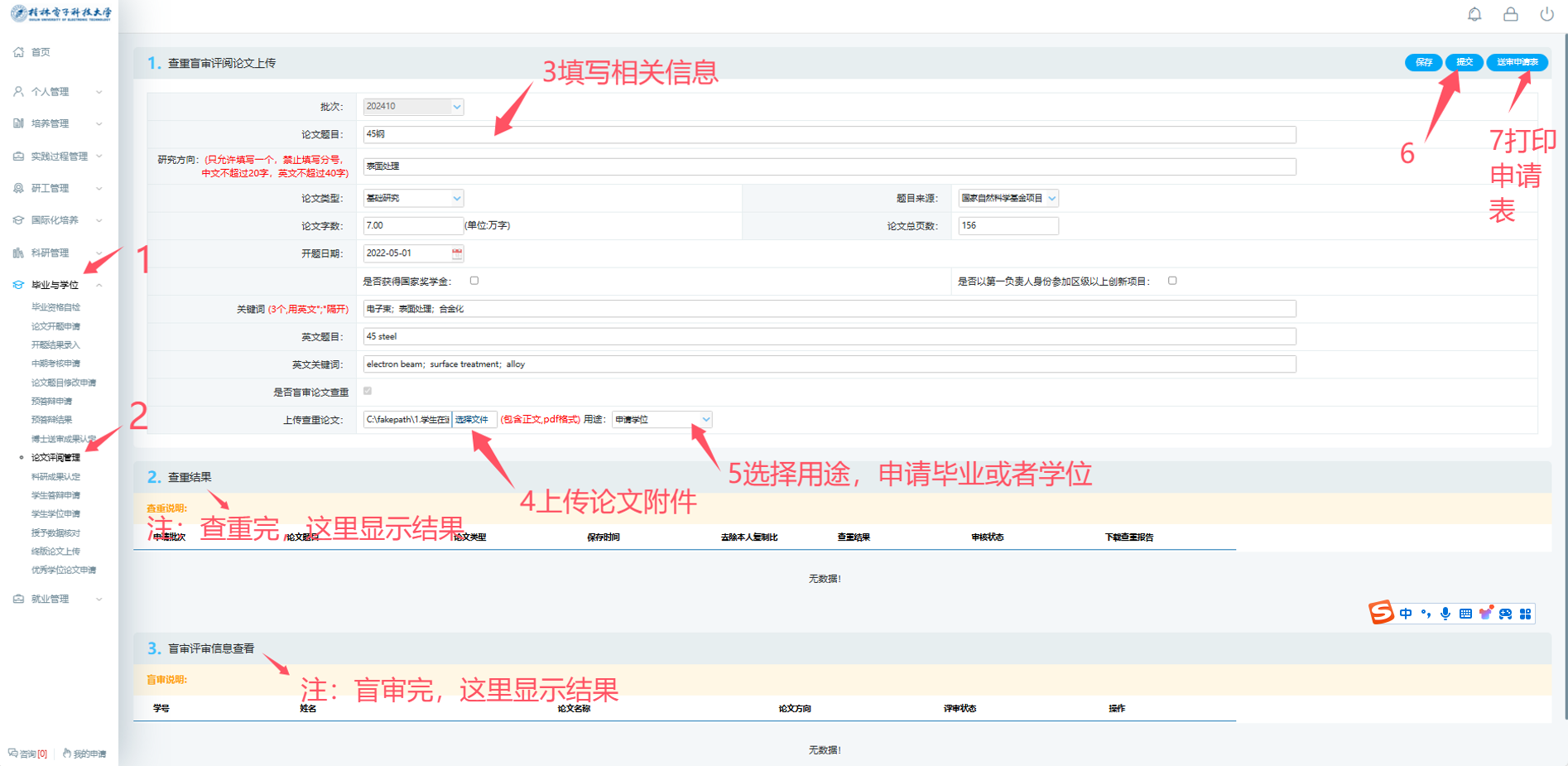Click the 首页 home icon in sidebar
1568x766 pixels.
18,52
